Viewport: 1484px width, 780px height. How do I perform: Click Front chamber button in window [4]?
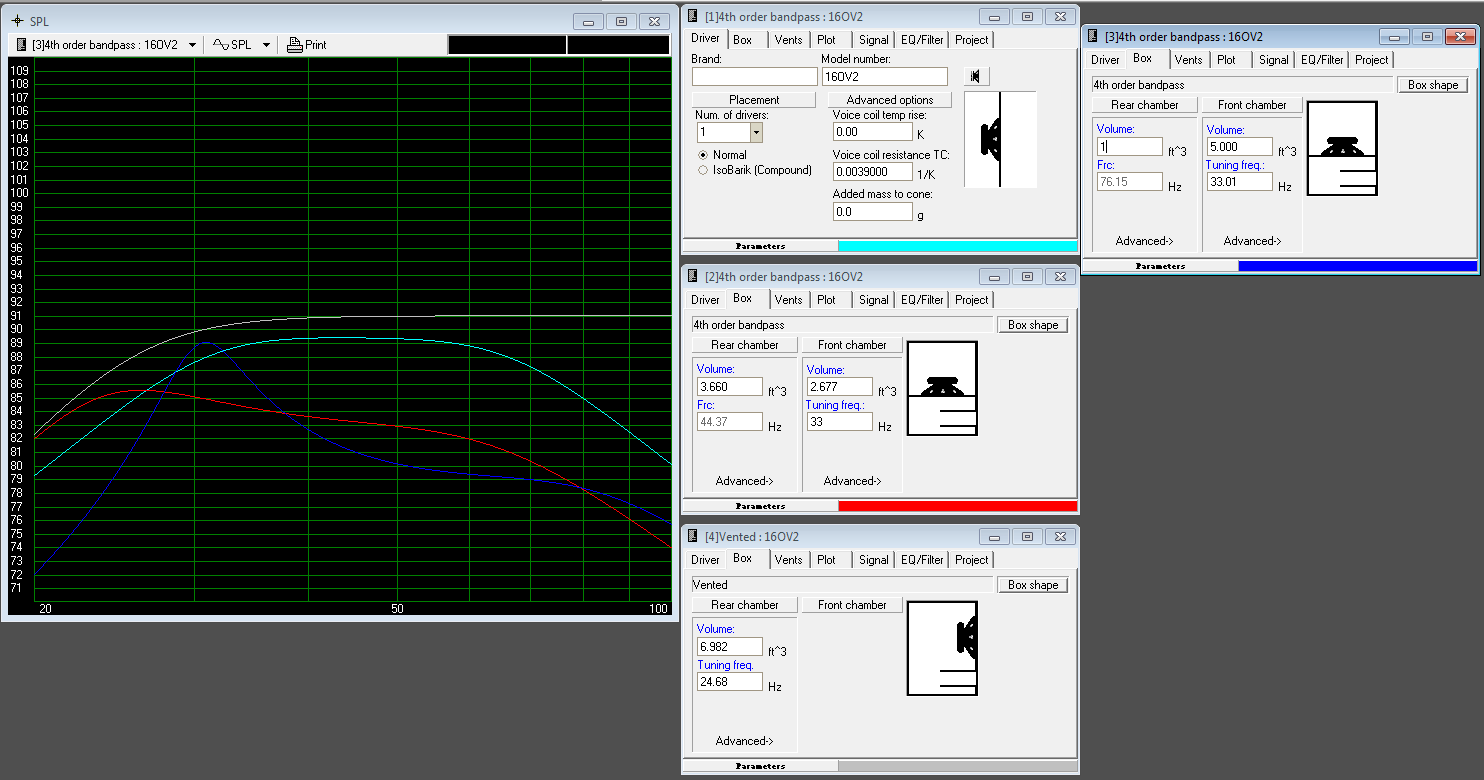[x=852, y=605]
